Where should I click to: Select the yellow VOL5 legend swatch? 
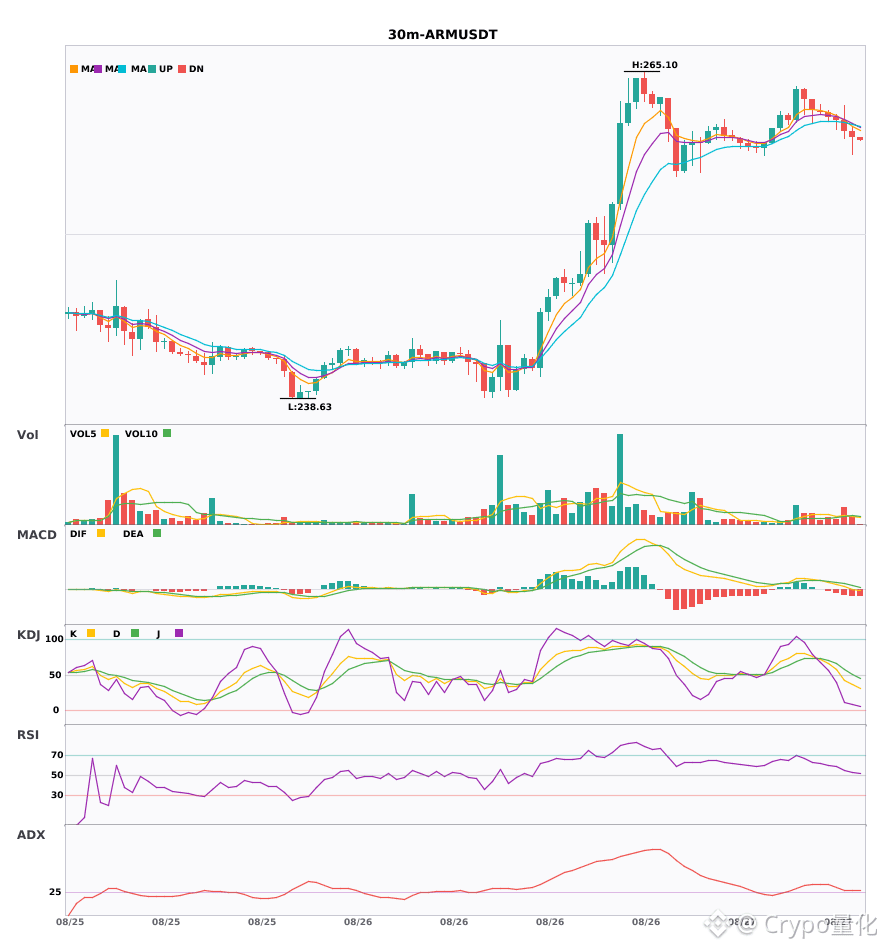(x=105, y=433)
